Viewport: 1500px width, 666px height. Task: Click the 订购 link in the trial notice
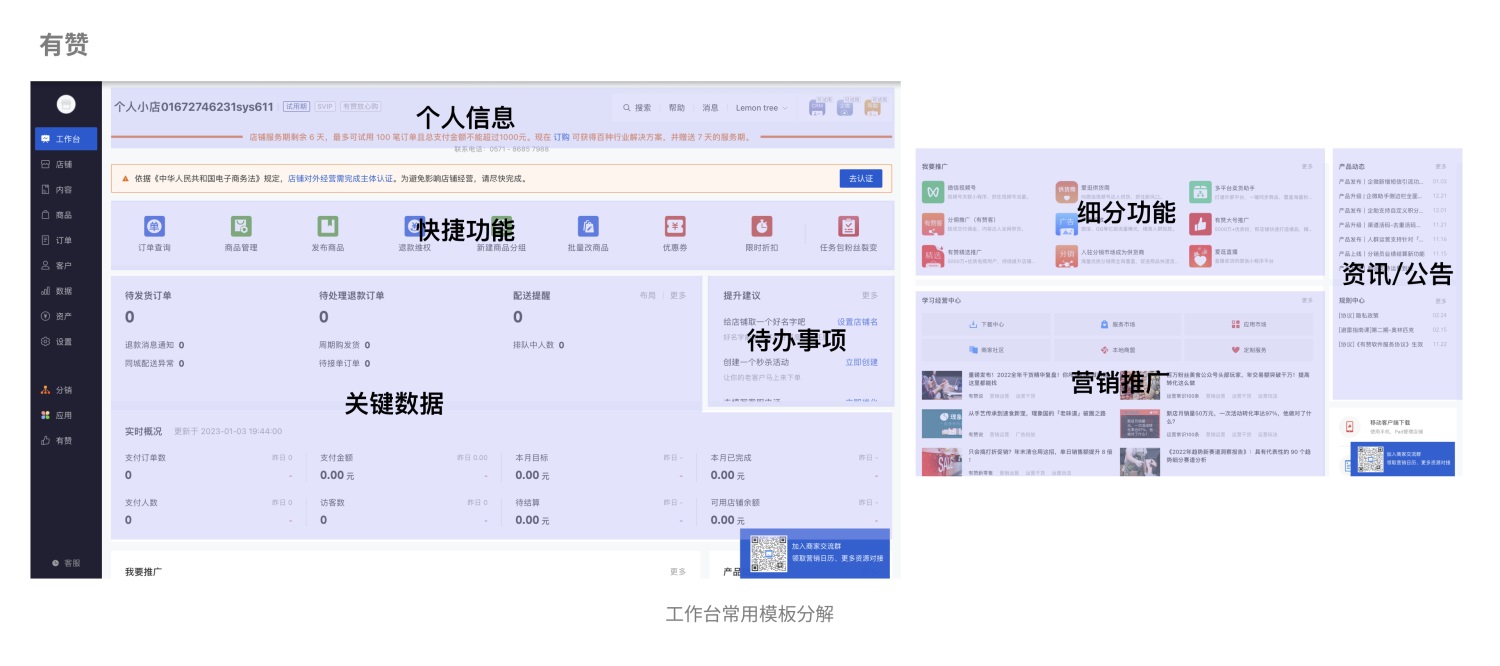coord(561,137)
